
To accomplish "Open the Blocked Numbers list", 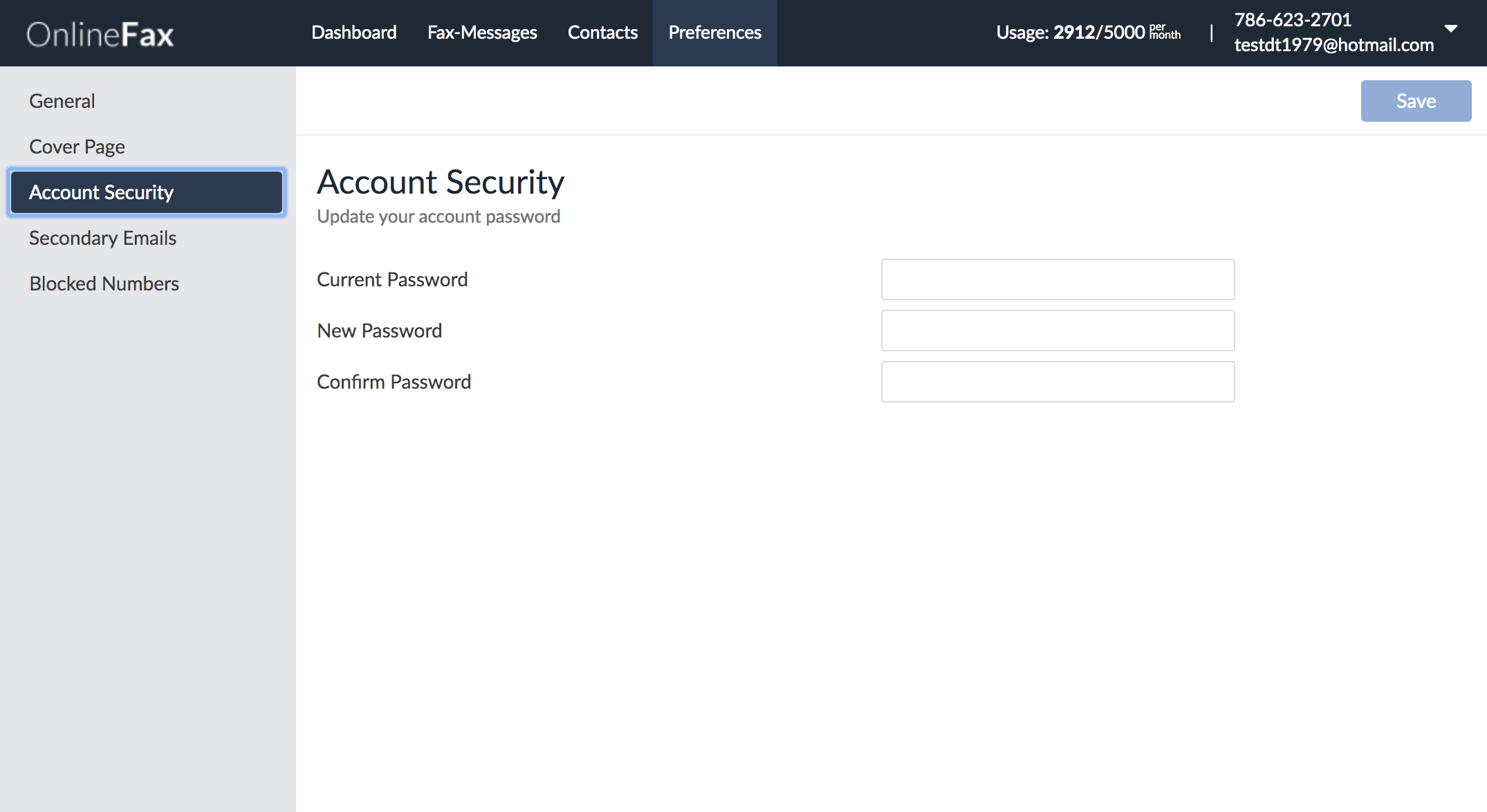I will [104, 283].
